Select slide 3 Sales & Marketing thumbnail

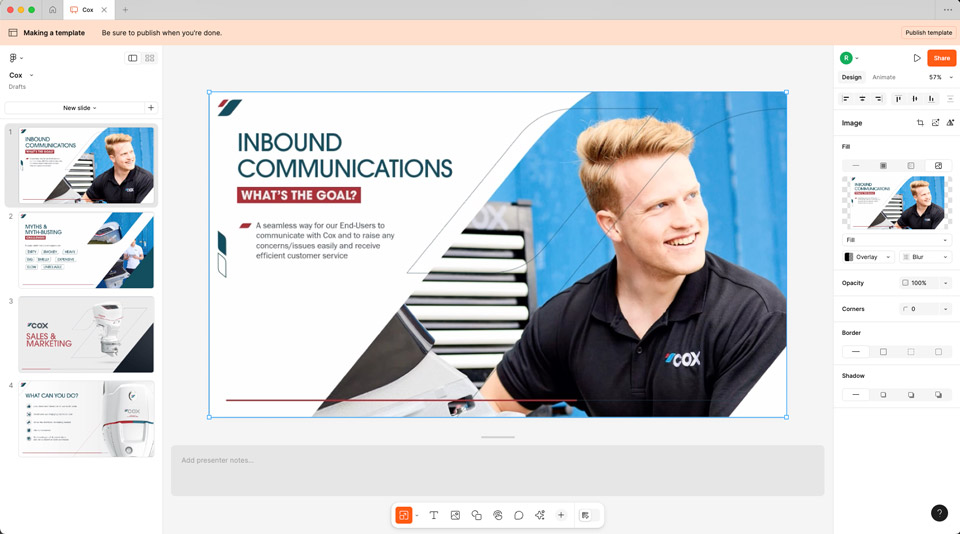86,334
